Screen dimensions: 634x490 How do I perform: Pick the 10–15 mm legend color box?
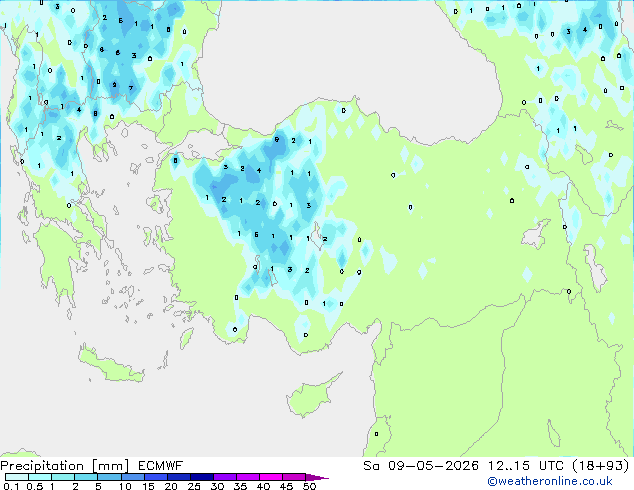(132, 477)
